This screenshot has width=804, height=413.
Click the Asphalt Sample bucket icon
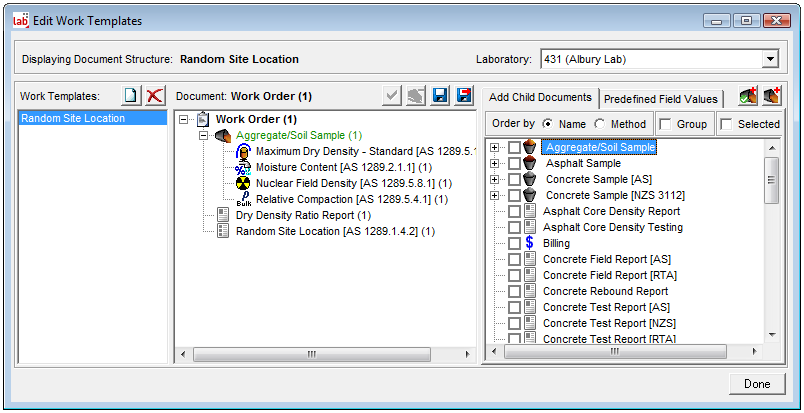click(x=530, y=163)
